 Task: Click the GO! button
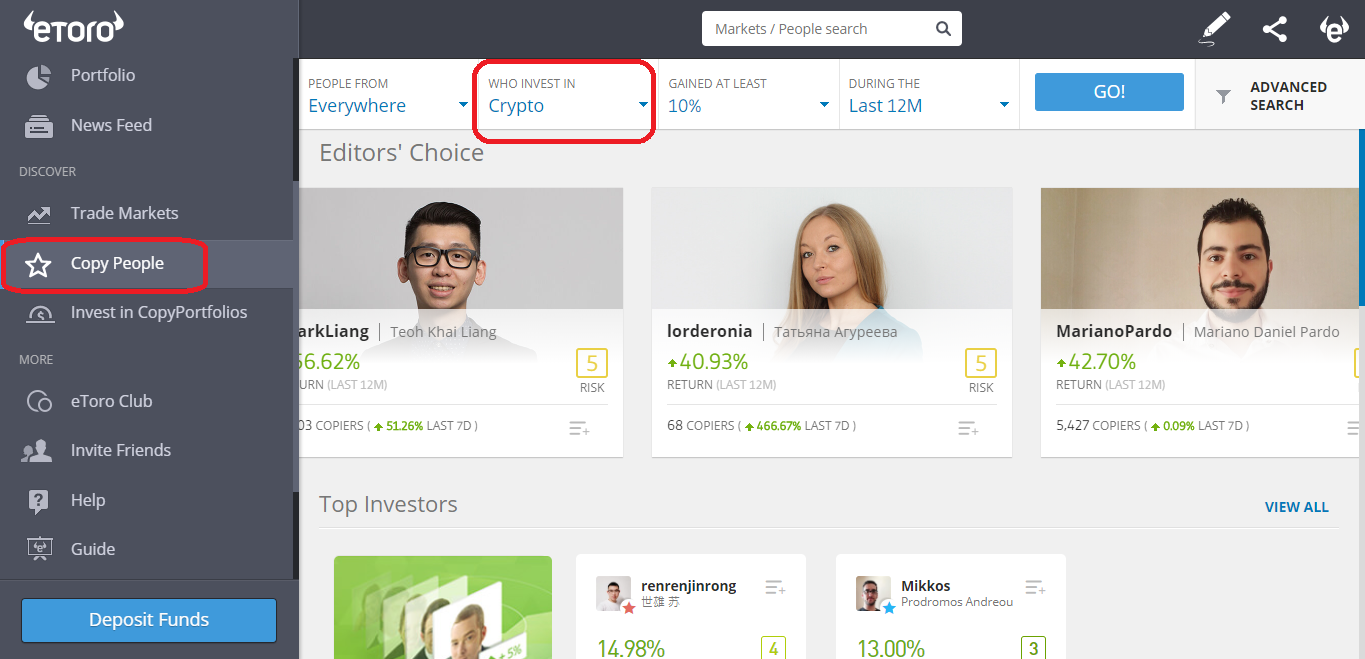click(1109, 92)
